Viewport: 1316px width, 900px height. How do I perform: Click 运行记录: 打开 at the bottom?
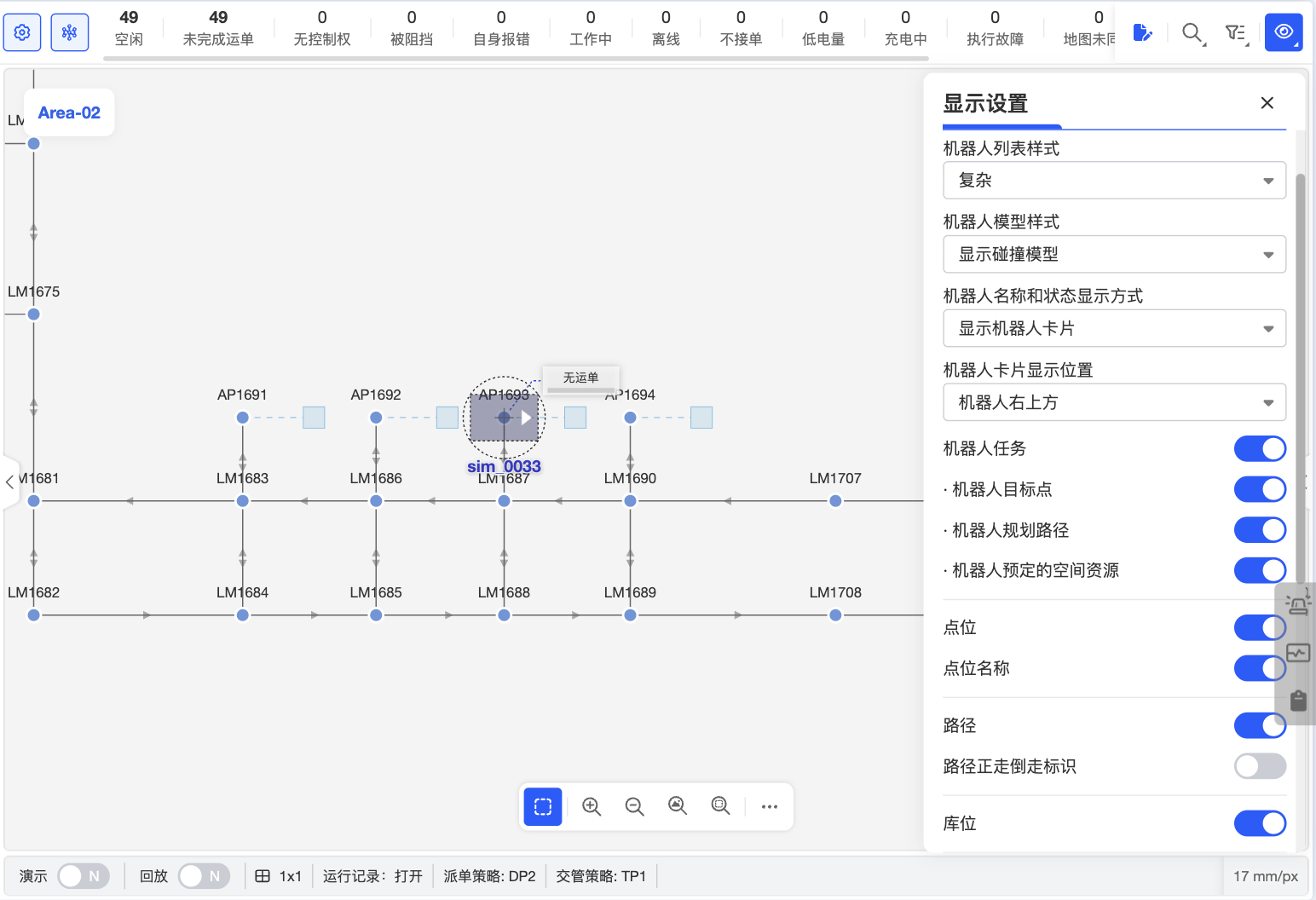click(373, 875)
